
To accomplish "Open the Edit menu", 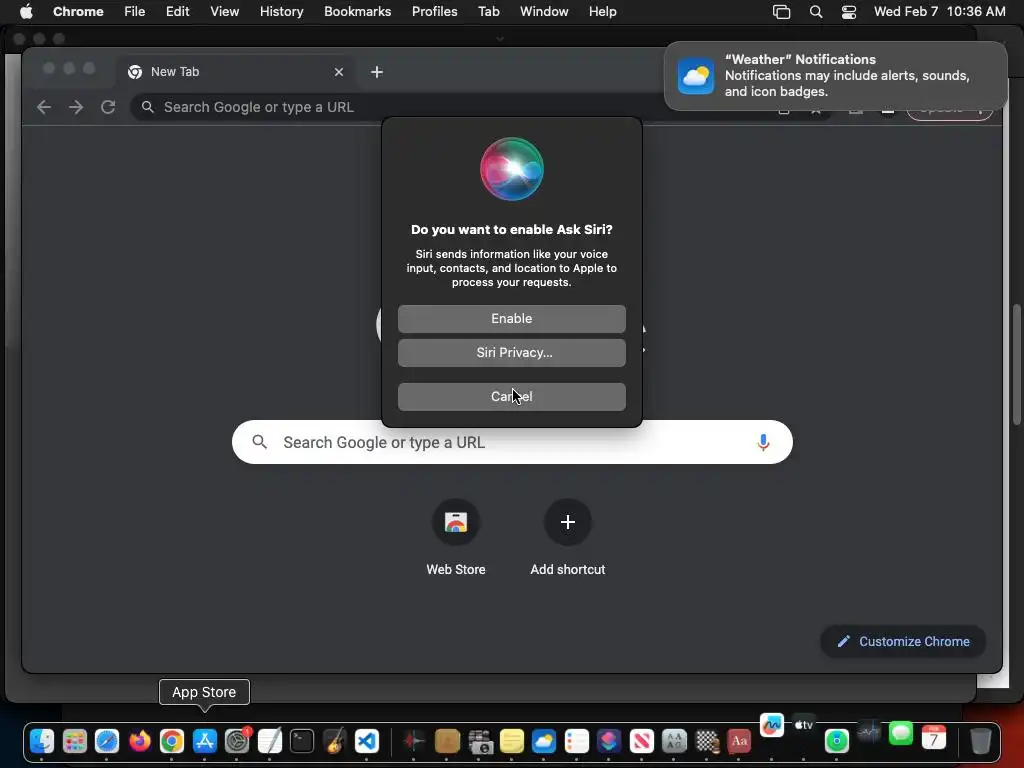I will pos(177,11).
